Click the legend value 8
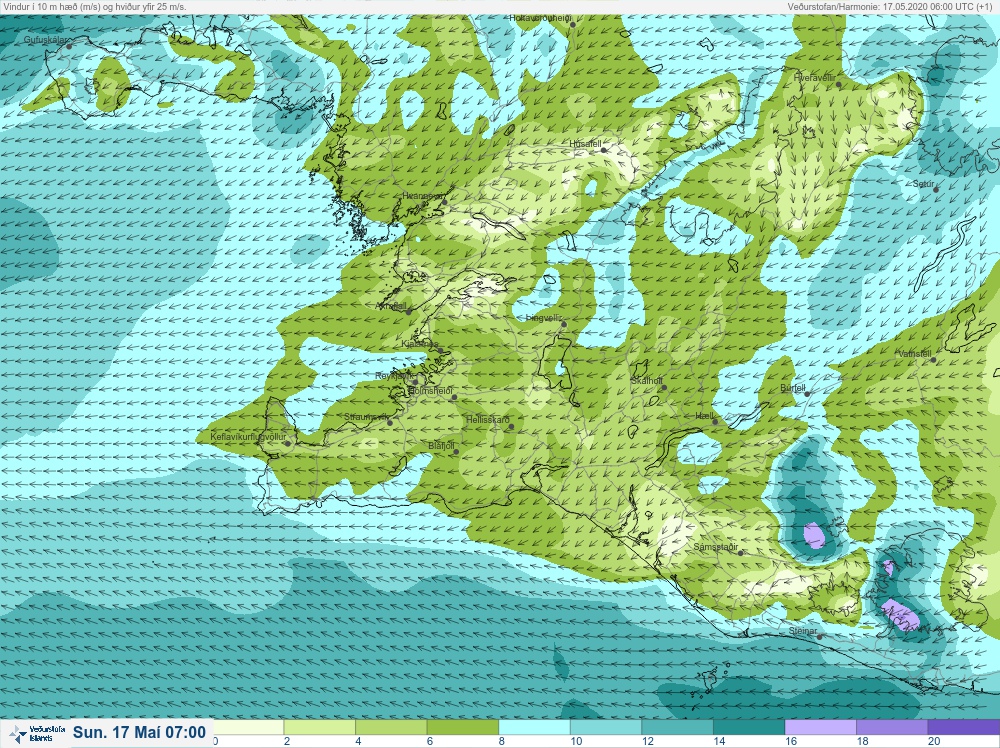The height and width of the screenshot is (748, 1000). pyautogui.click(x=501, y=741)
